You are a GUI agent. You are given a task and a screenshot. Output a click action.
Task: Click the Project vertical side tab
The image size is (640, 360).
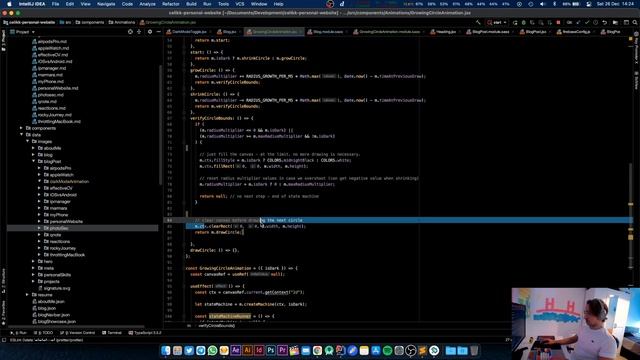coord(4,40)
